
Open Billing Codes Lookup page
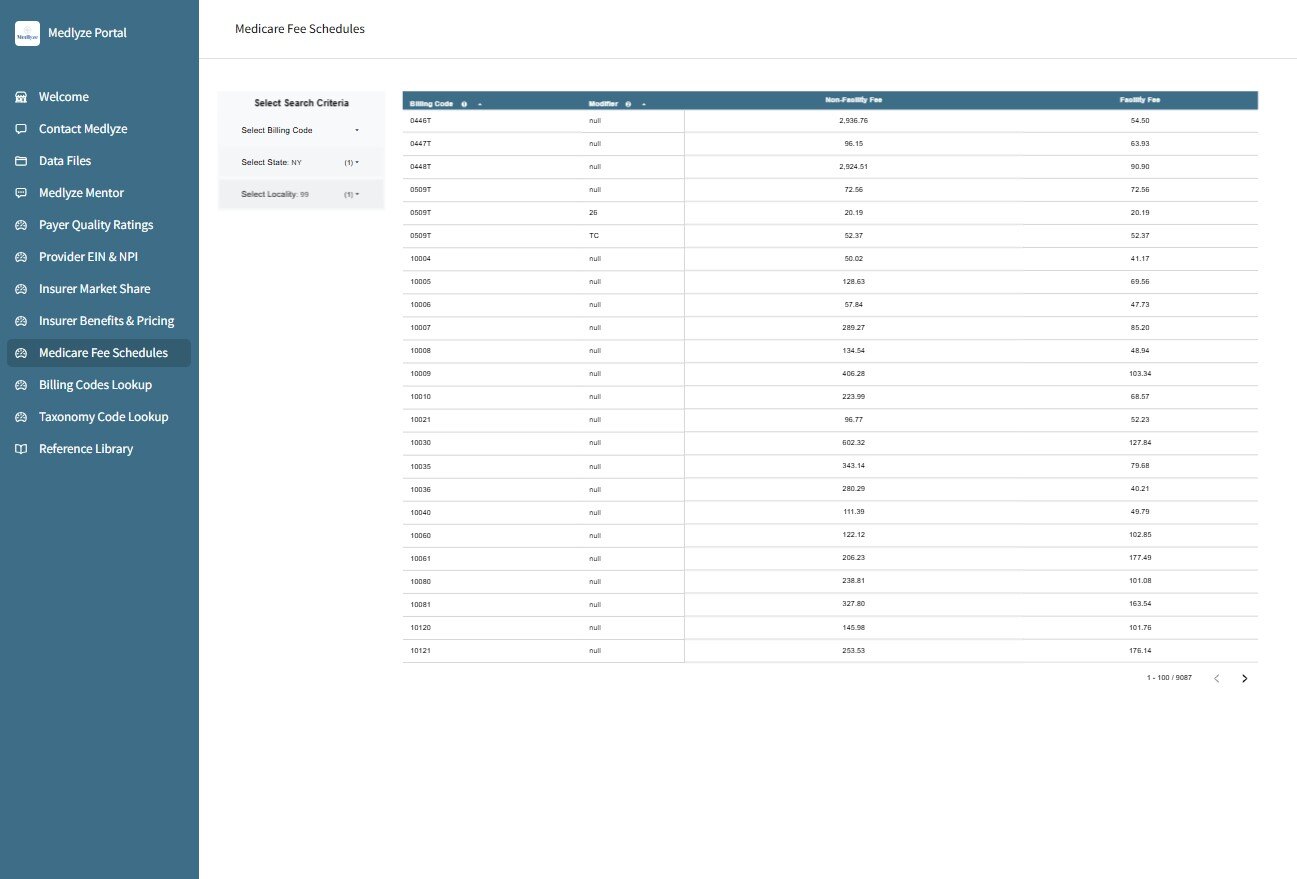click(x=98, y=385)
